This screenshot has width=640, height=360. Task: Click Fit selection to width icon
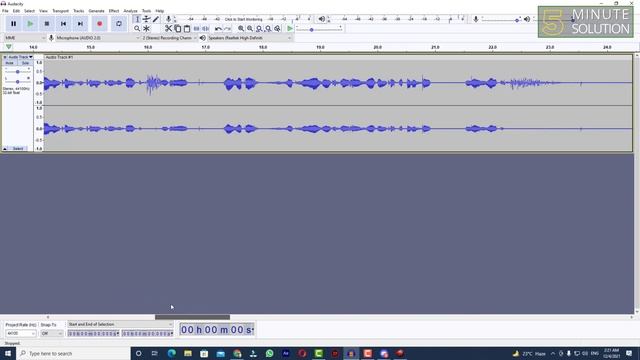point(259,29)
